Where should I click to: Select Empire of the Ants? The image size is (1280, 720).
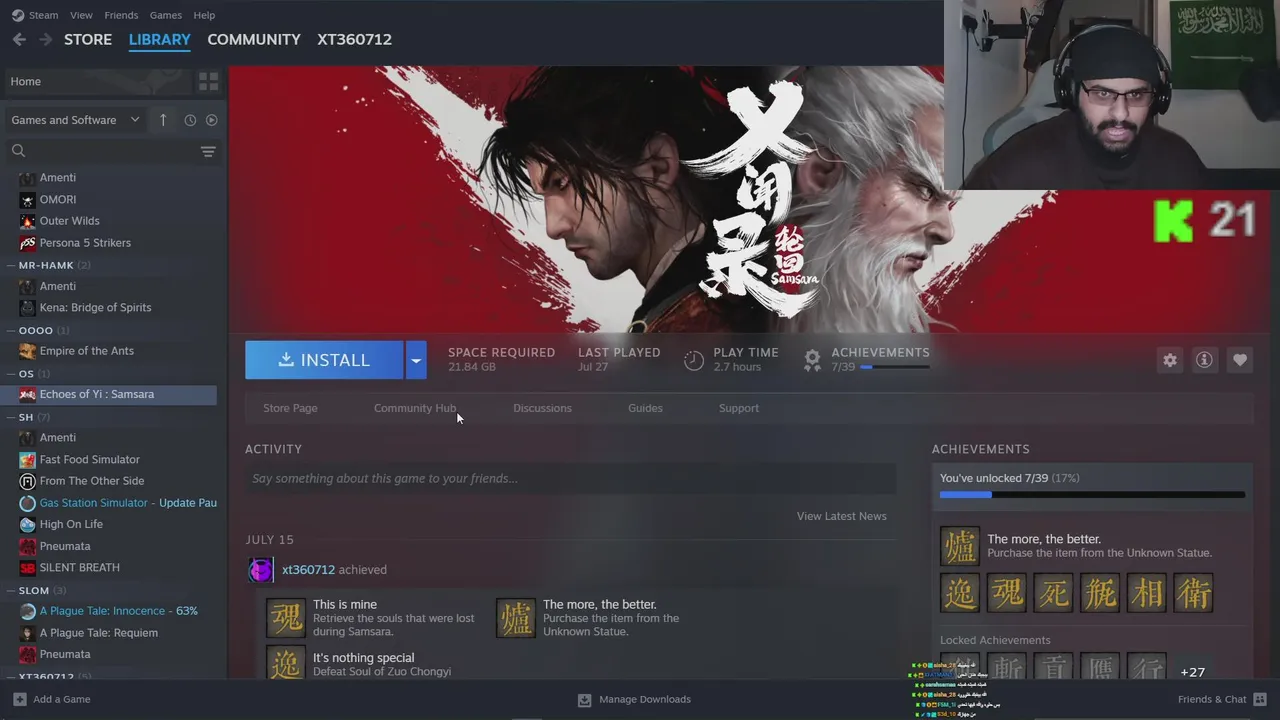[87, 351]
